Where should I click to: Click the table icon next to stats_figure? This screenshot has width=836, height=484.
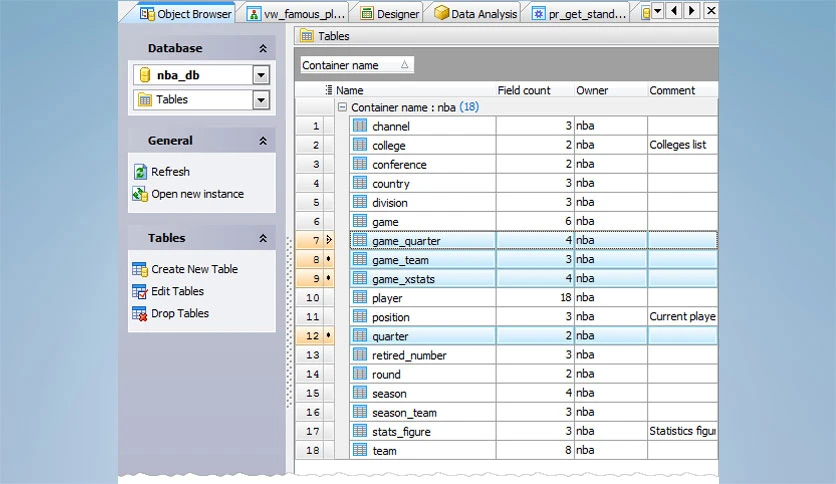[x=360, y=431]
